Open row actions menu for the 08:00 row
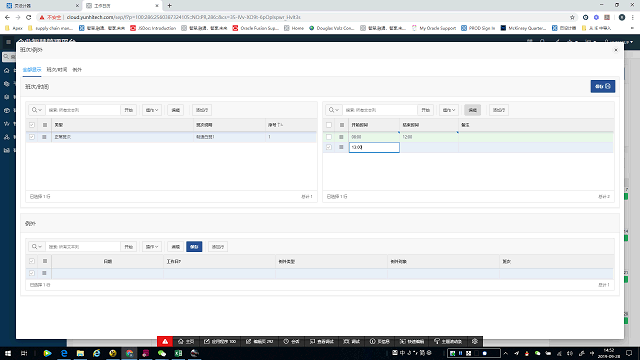640x360 pixels. (x=341, y=137)
